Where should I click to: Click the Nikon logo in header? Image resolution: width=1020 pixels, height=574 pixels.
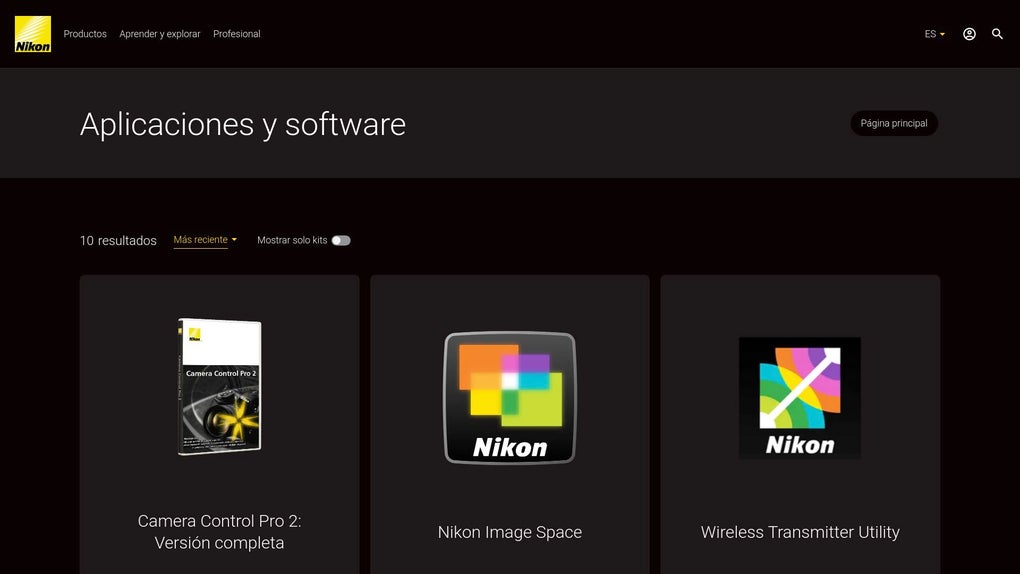pos(33,34)
